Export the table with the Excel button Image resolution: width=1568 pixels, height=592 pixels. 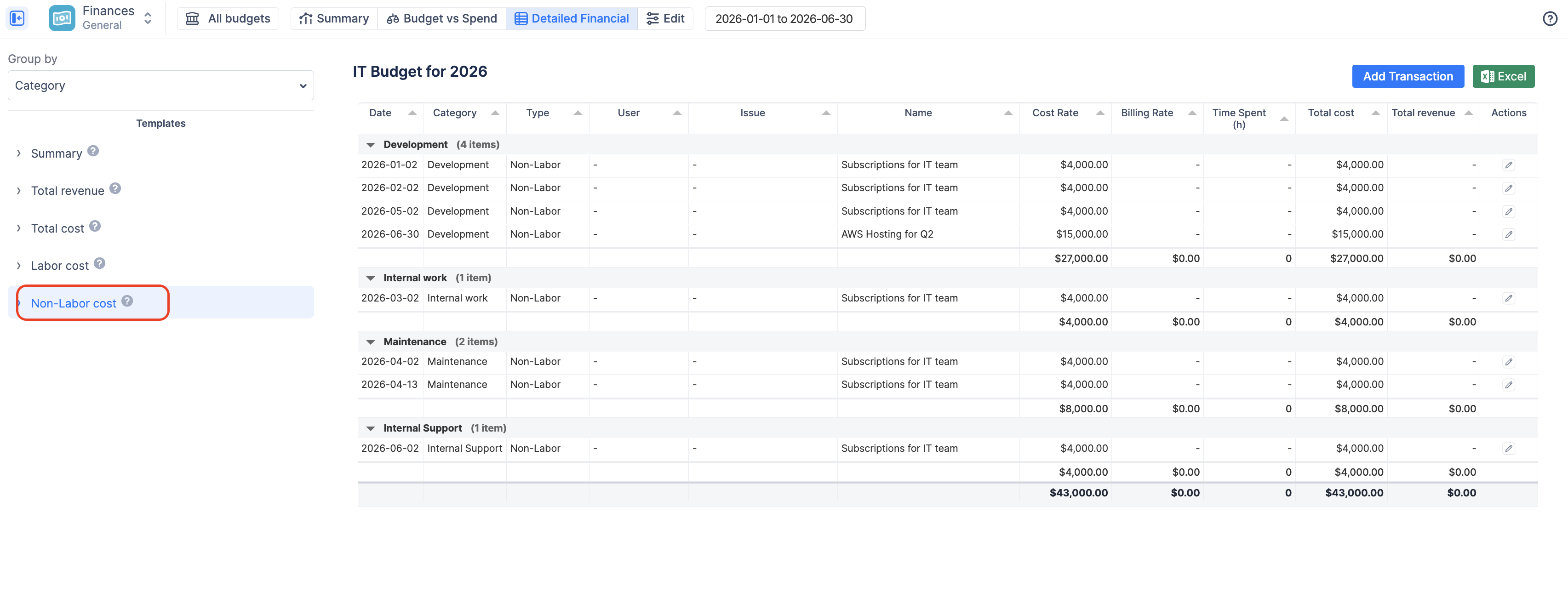pos(1504,76)
